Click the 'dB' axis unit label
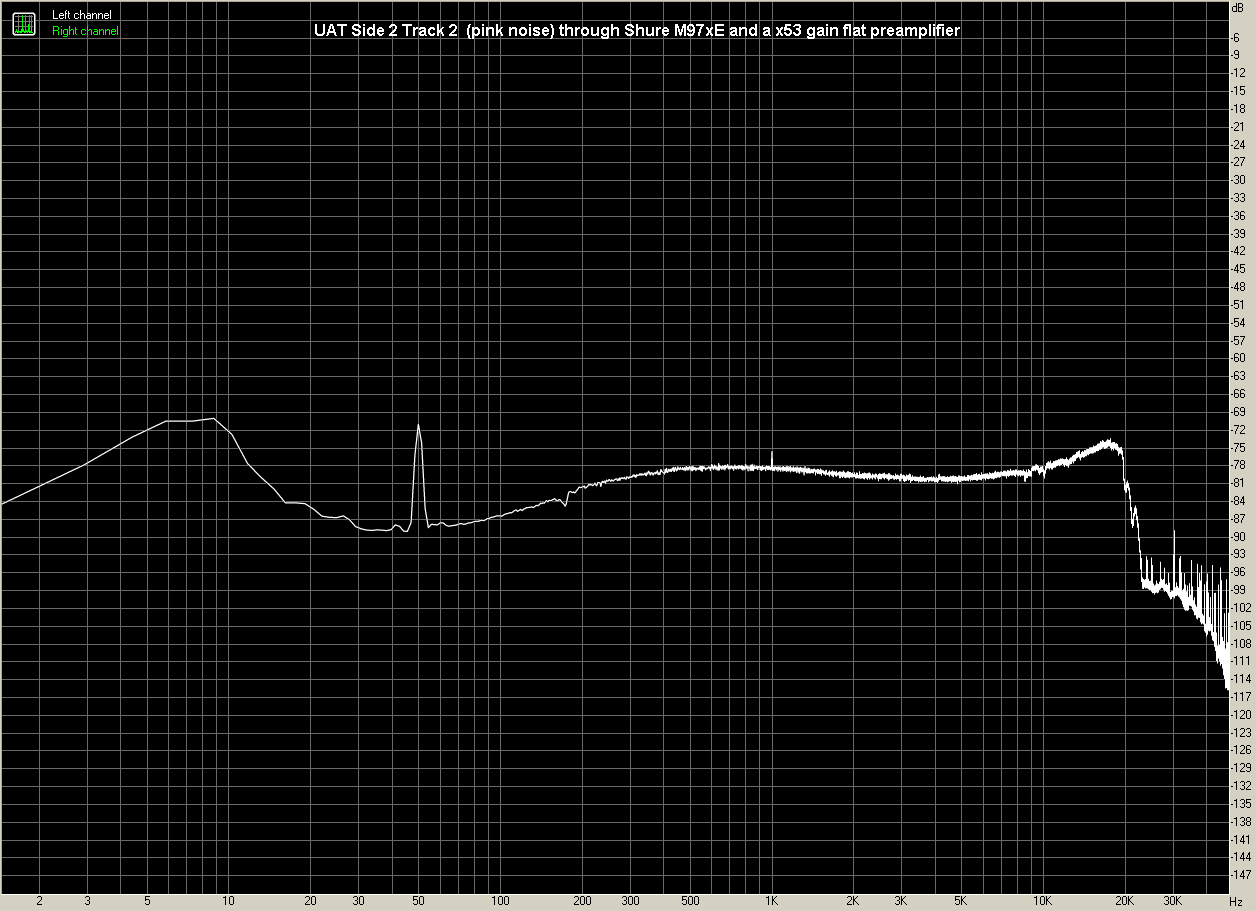Viewport: 1256px width, 911px height. 1240,8
